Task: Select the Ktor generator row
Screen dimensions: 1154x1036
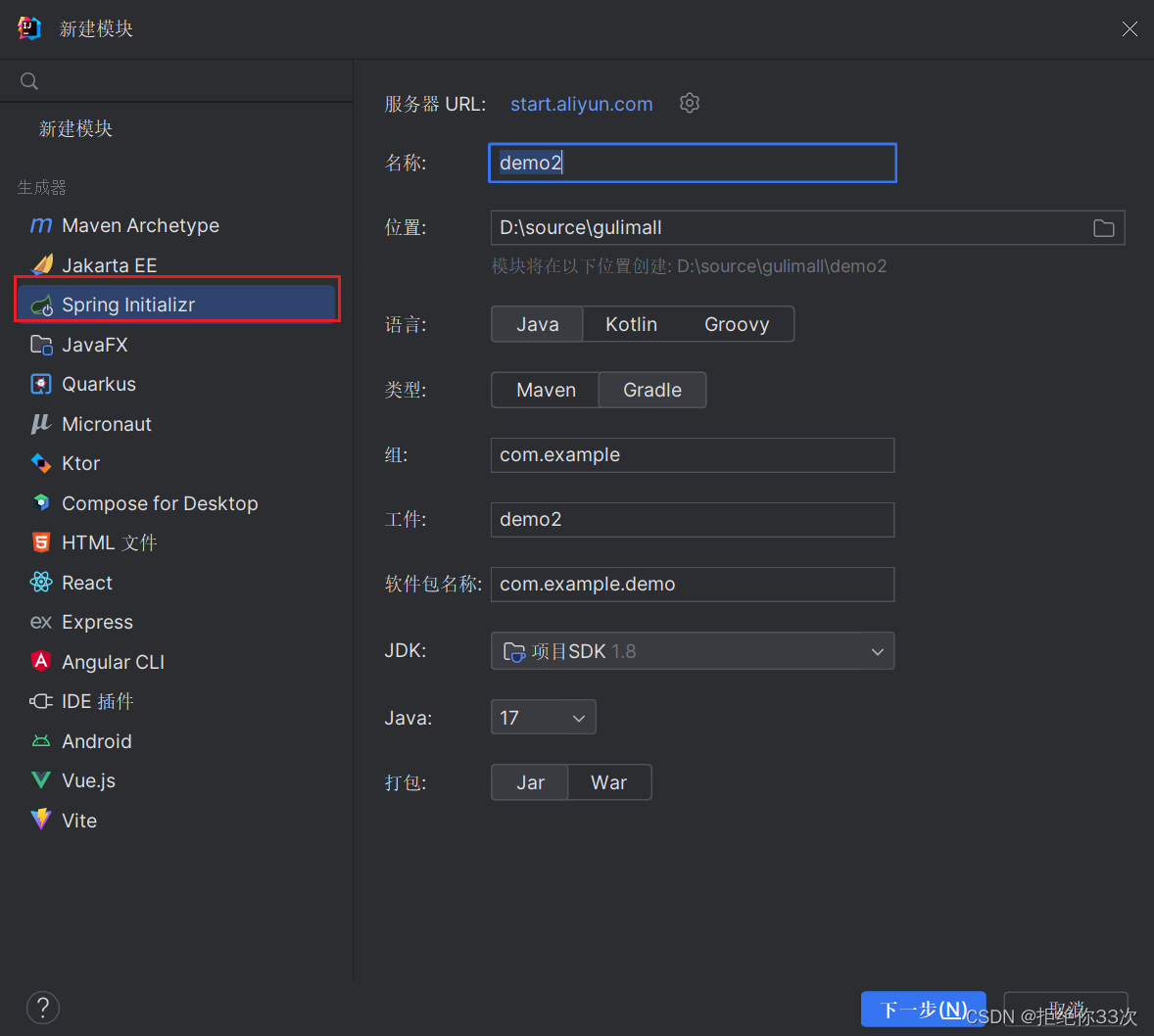Action: tap(176, 463)
